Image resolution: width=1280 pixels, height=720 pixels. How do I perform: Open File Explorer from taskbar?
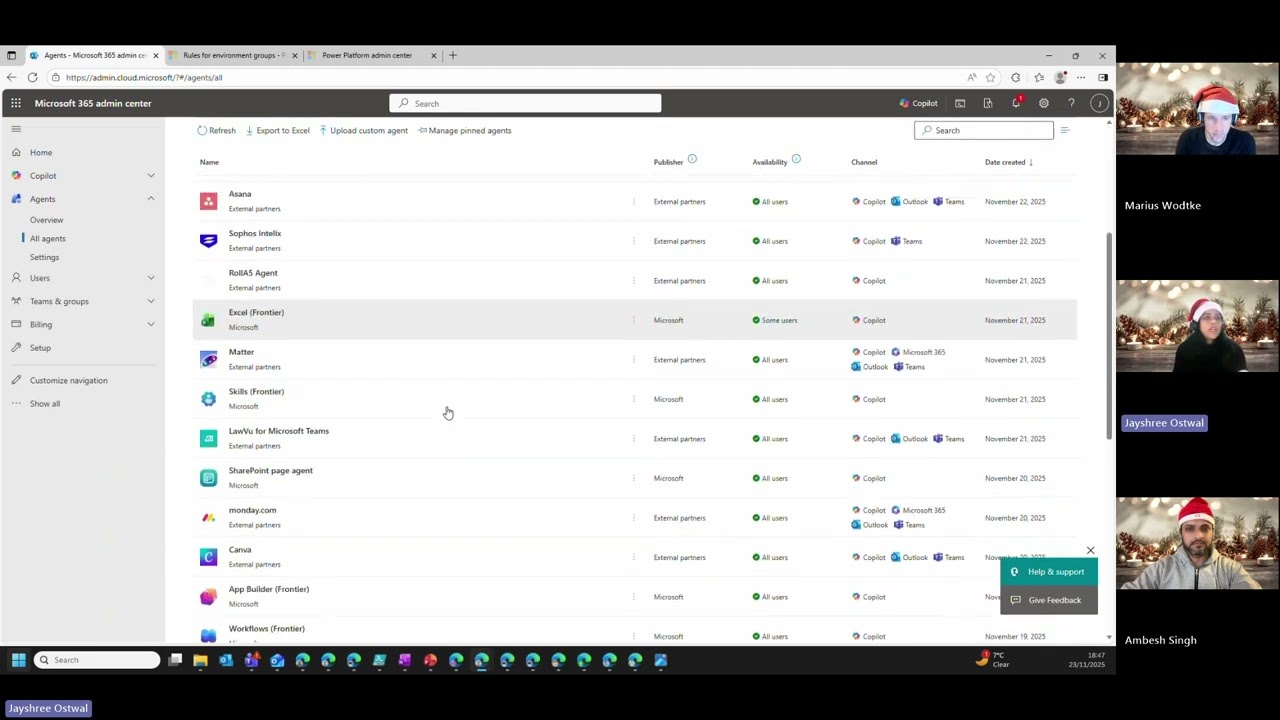tap(200, 660)
